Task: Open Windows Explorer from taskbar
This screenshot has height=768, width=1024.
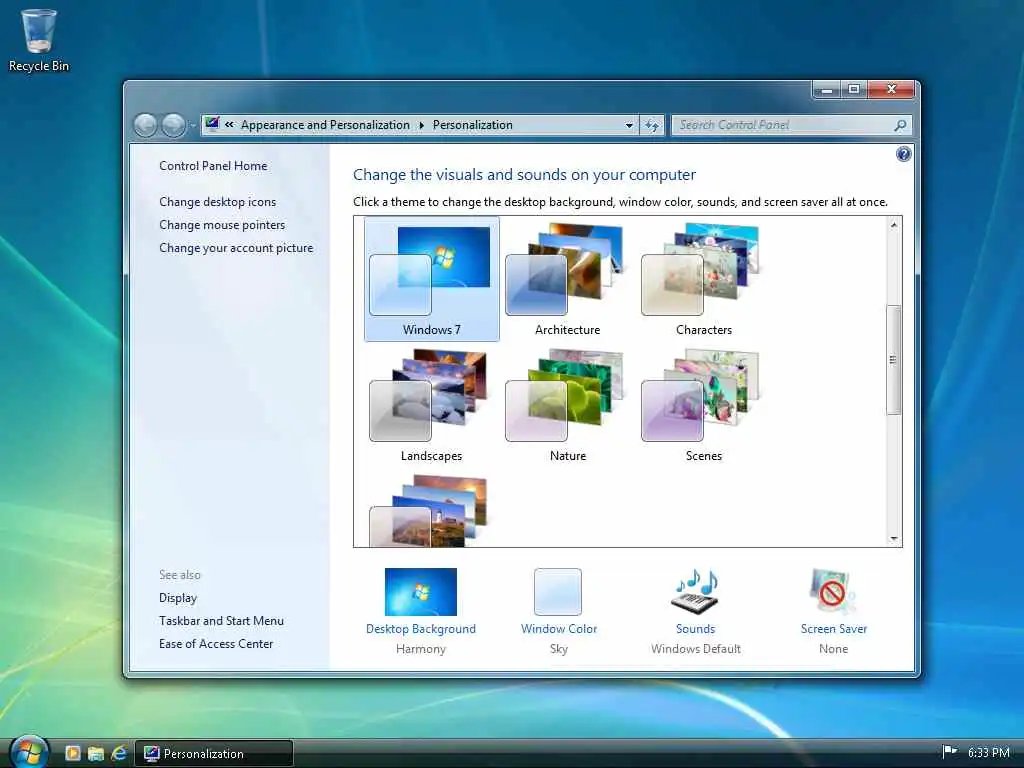Action: click(95, 754)
